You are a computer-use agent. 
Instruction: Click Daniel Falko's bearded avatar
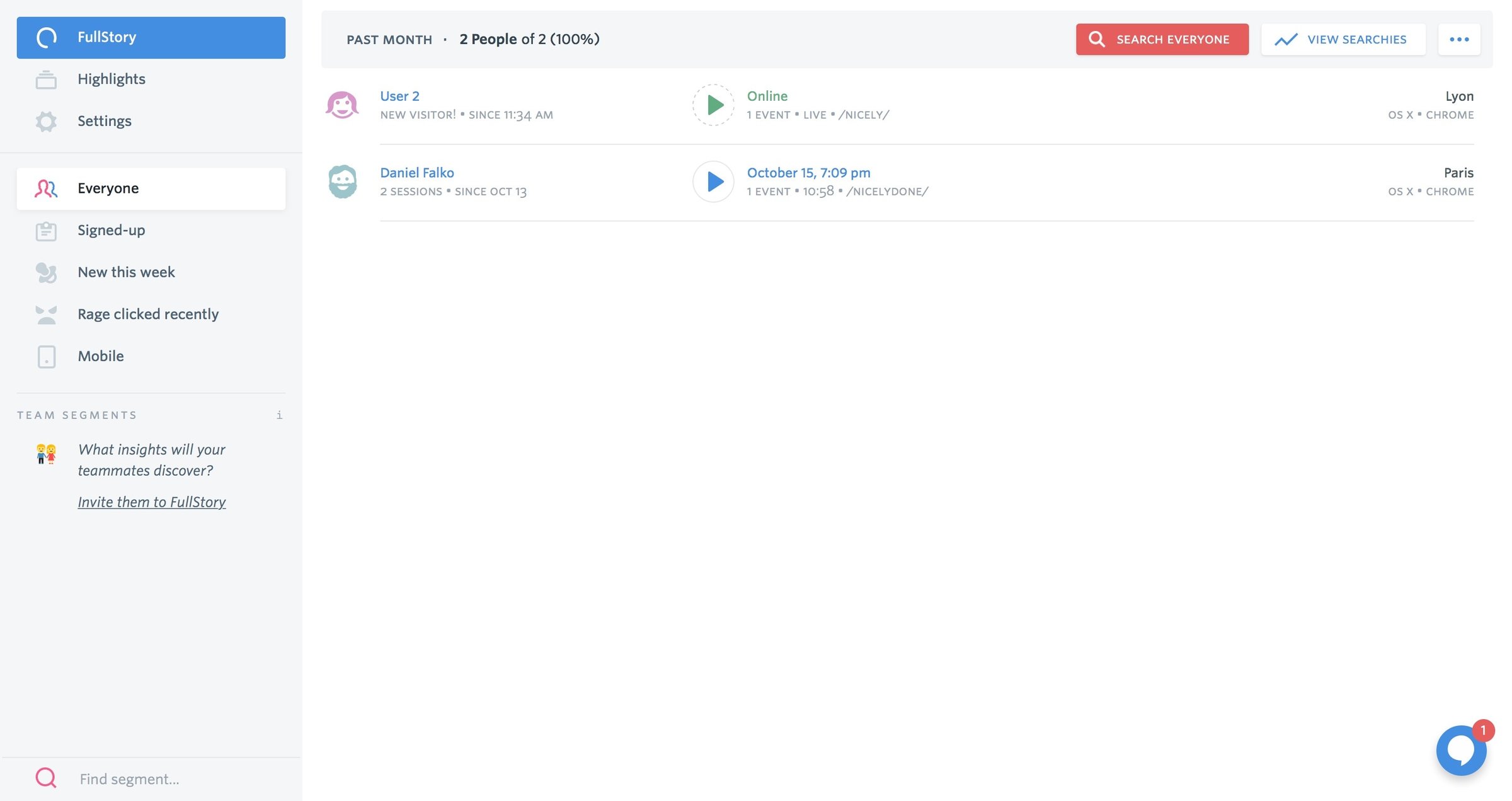(x=342, y=182)
